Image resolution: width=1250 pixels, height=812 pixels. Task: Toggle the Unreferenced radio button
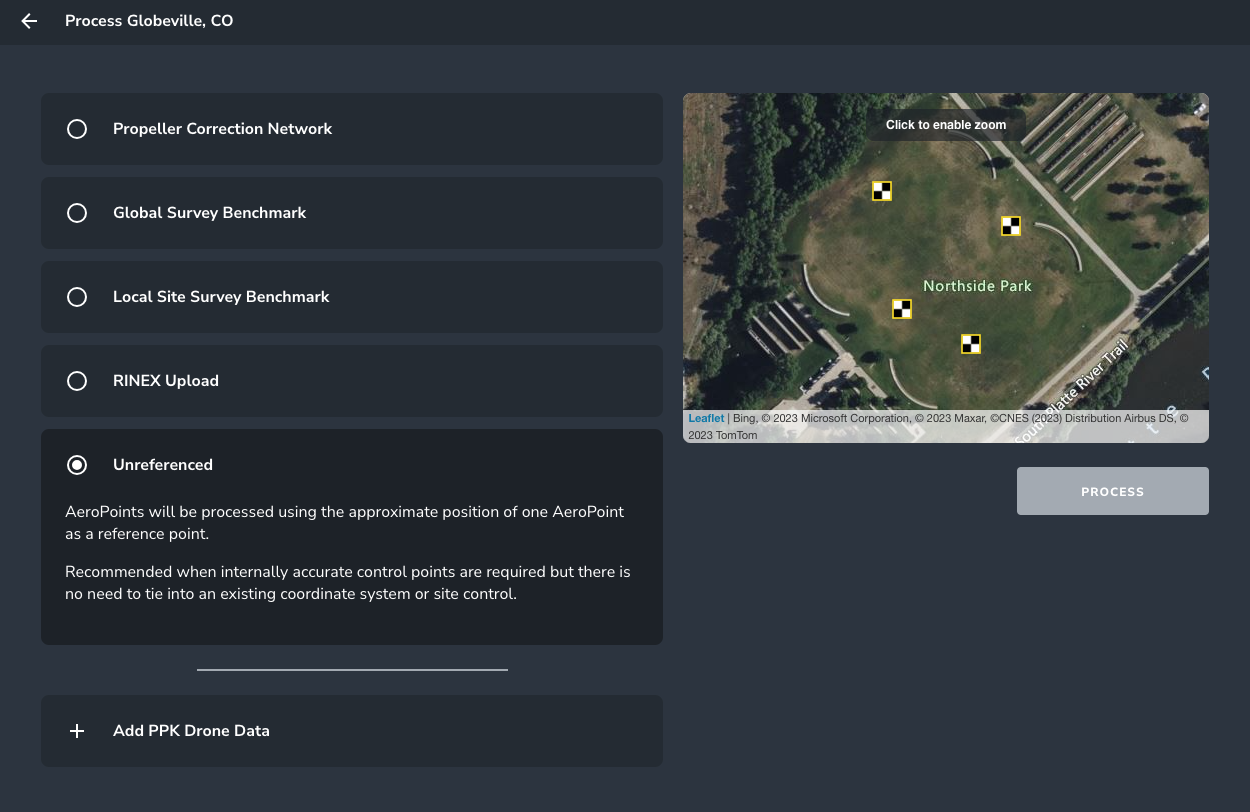pos(77,465)
